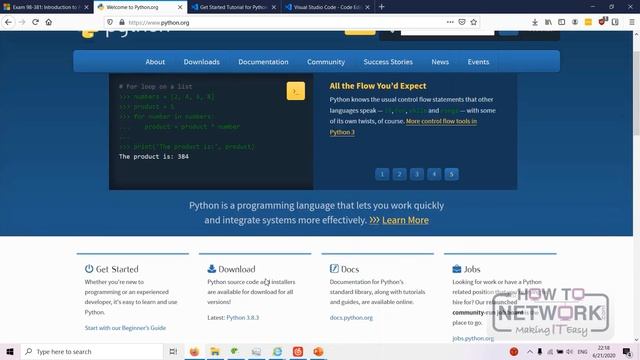Open the Success Stories menu

pyautogui.click(x=388, y=62)
